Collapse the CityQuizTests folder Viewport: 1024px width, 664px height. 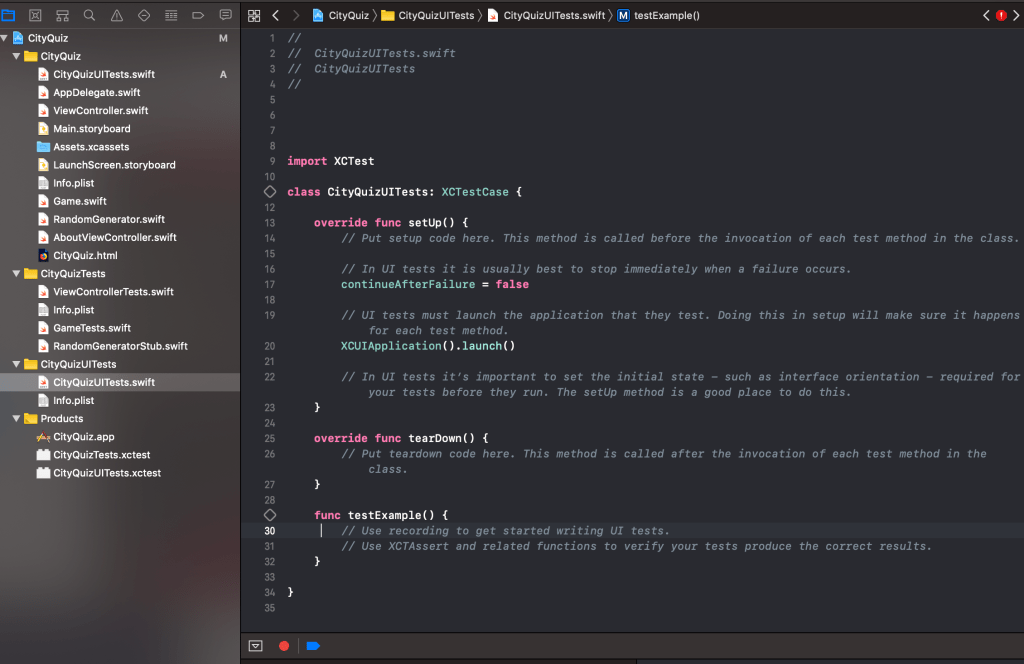(16, 274)
